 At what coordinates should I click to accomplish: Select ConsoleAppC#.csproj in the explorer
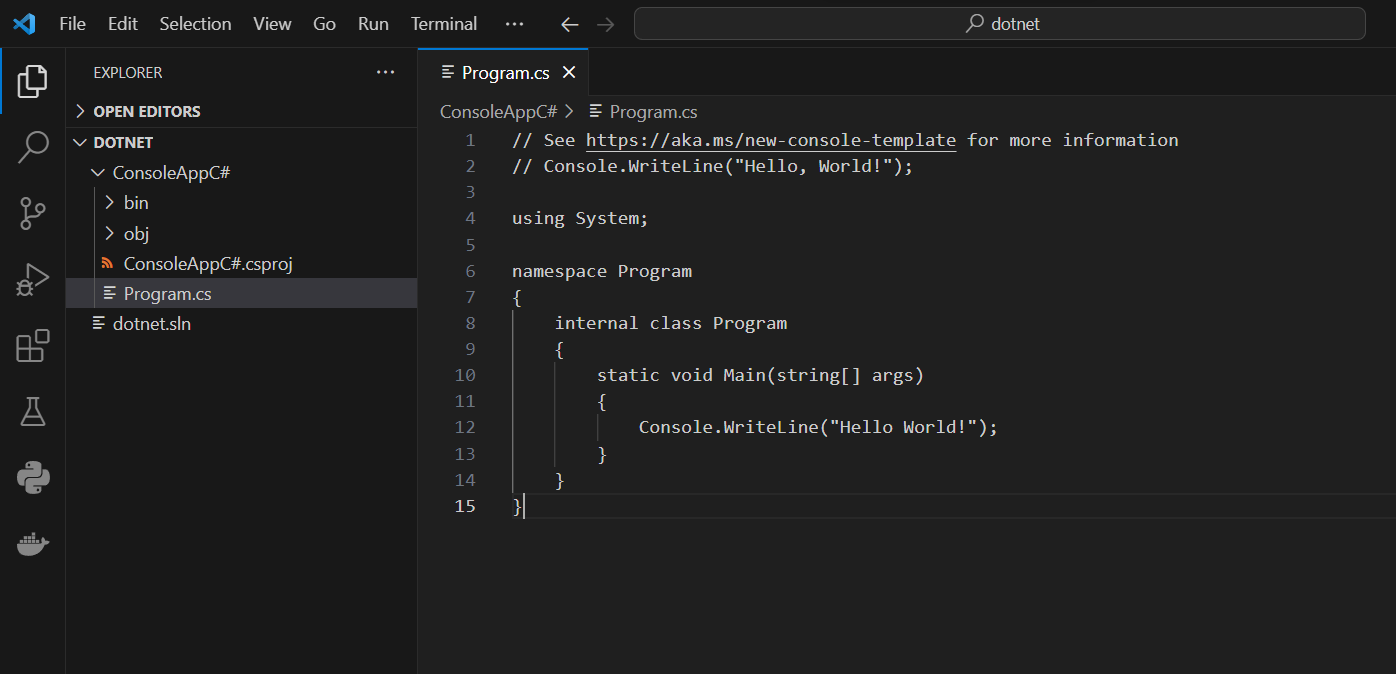coord(241,264)
